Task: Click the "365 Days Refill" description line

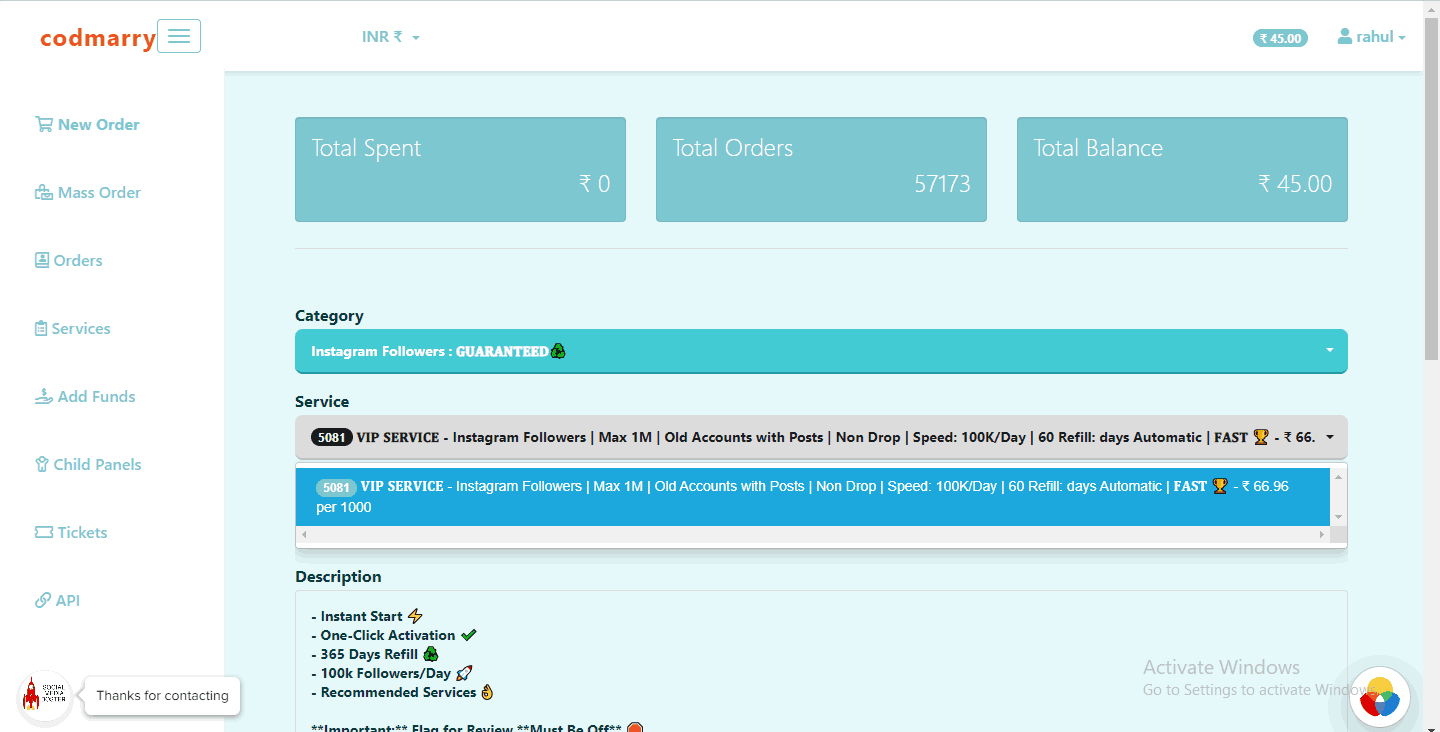Action: (375, 654)
